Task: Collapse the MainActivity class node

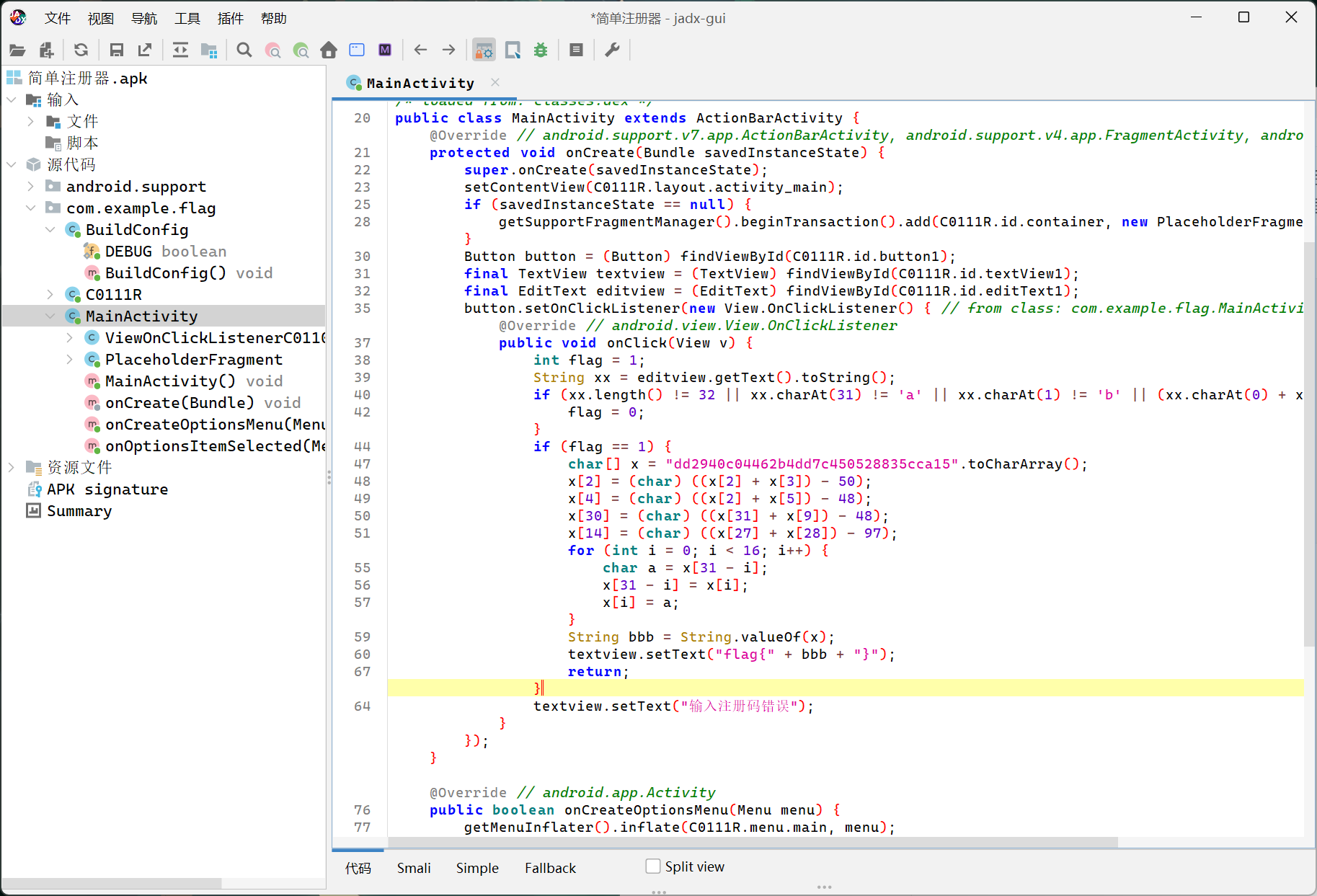Action: coord(50,316)
